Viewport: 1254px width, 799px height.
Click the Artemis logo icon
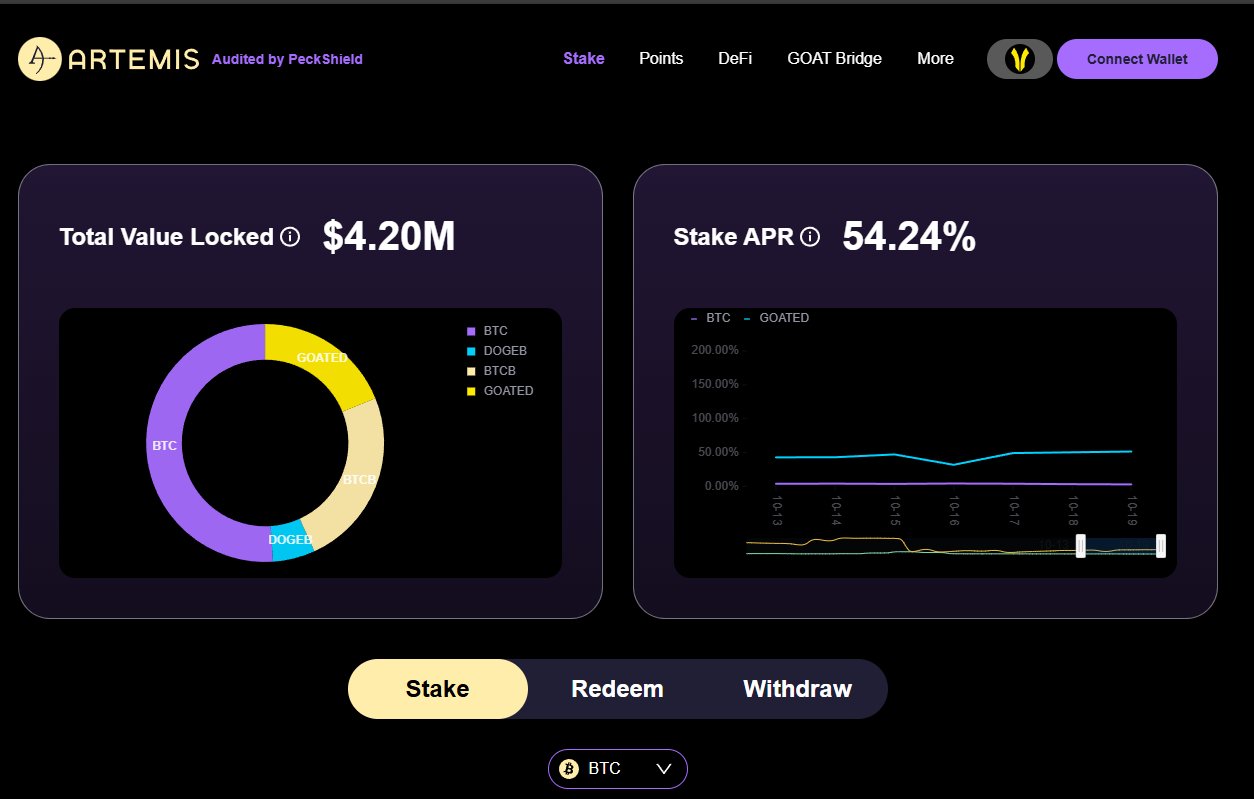pyautogui.click(x=40, y=60)
